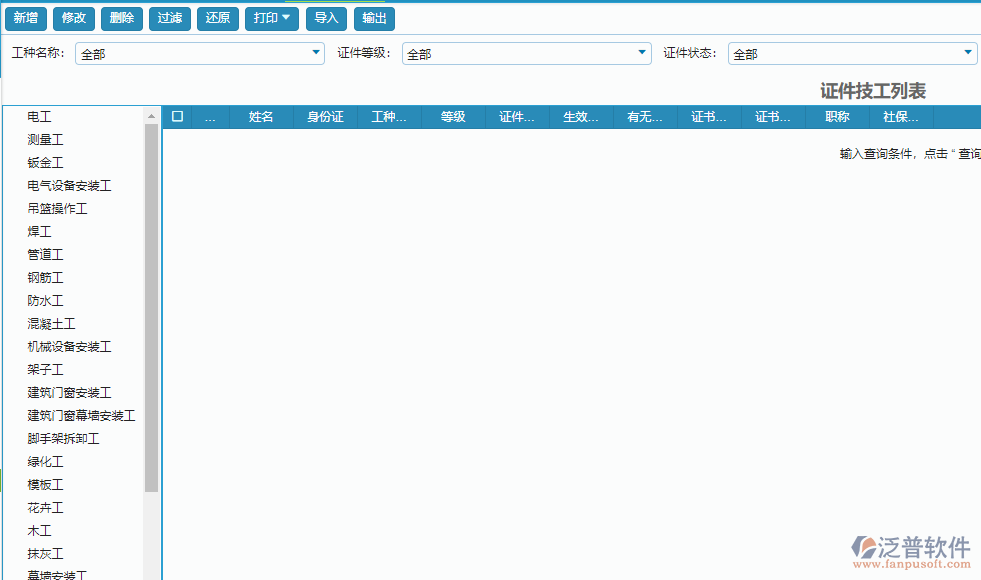This screenshot has width=981, height=580.
Task: Click the 输出 export button
Action: [374, 18]
